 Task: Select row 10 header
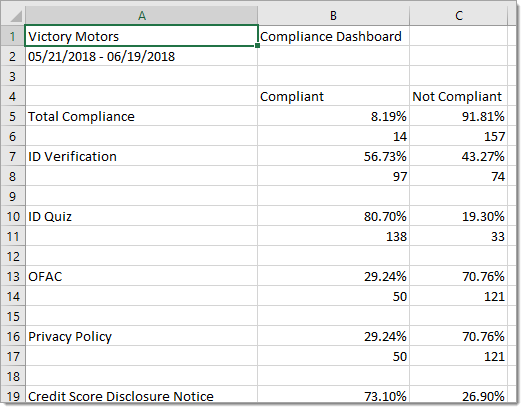[13, 216]
